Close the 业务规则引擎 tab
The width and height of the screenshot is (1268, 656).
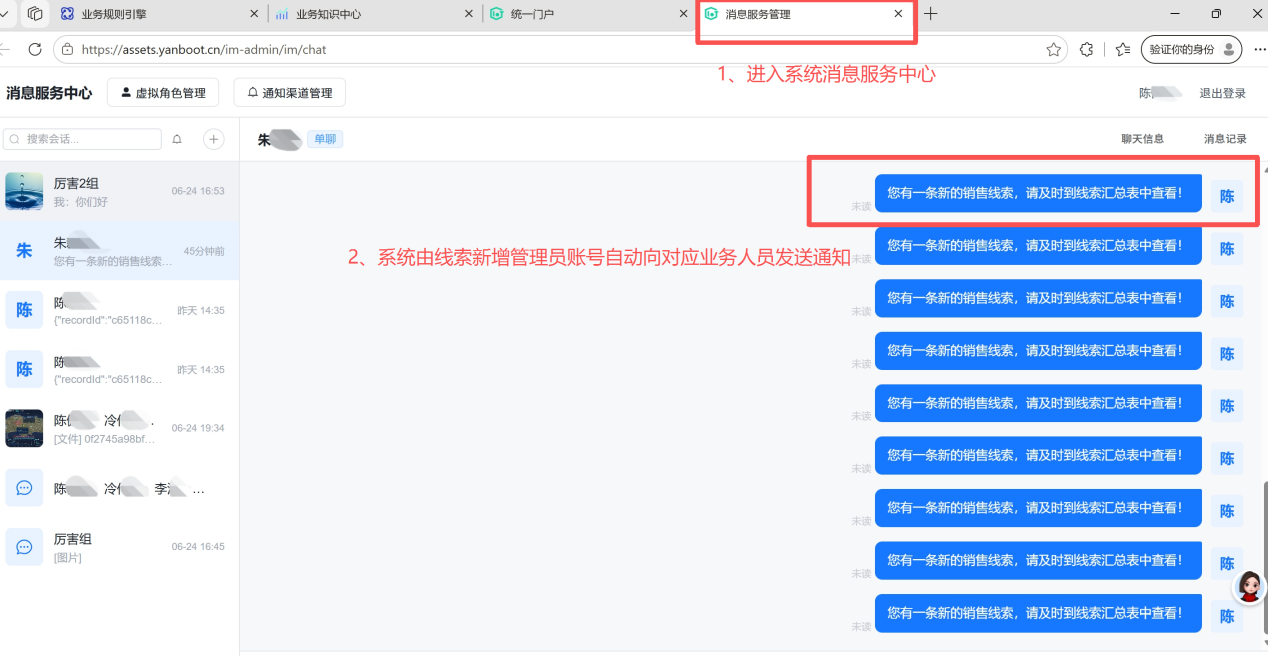(x=253, y=14)
